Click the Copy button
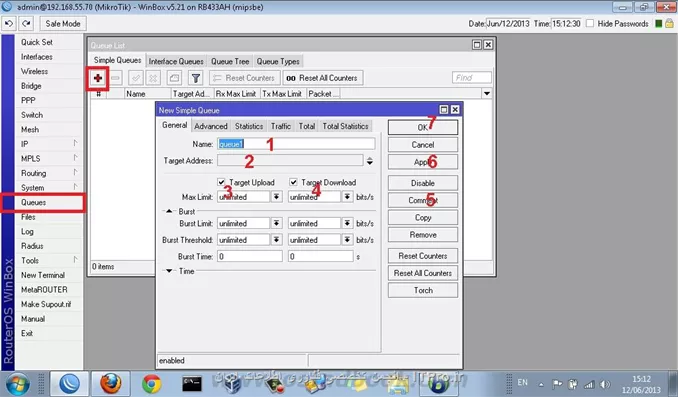The image size is (678, 397). [422, 218]
